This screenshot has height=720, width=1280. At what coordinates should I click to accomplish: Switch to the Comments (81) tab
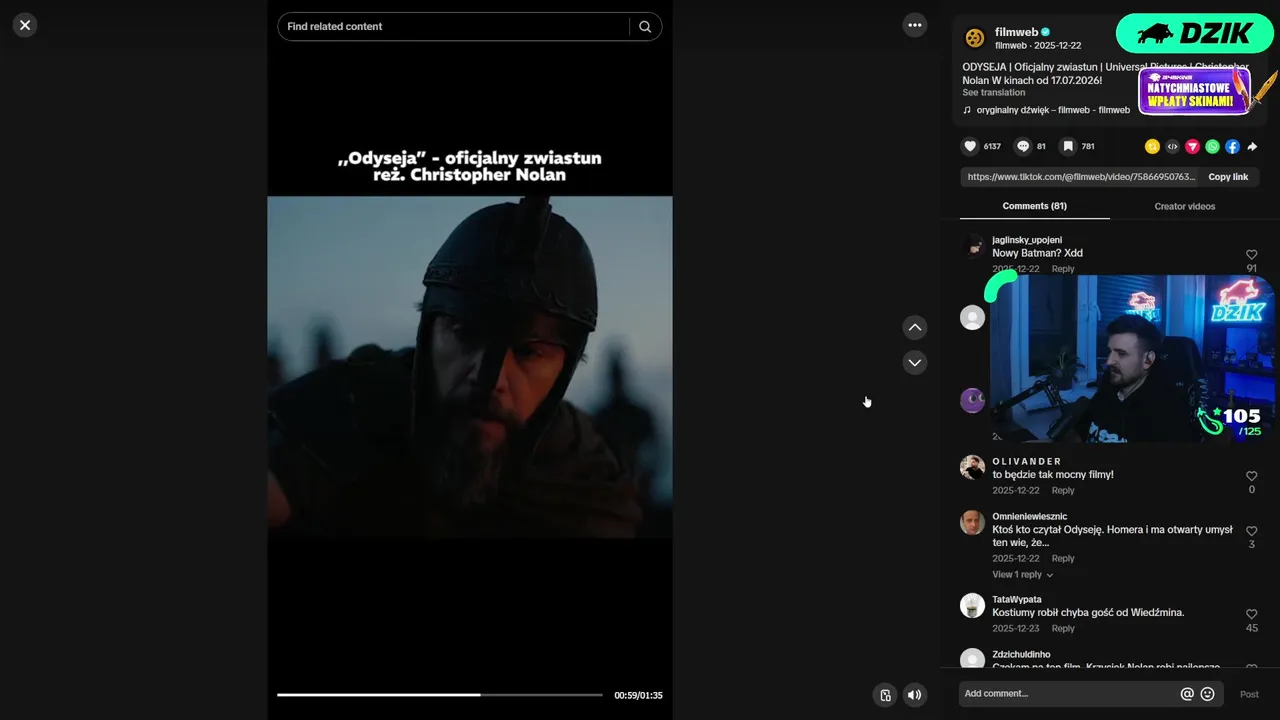coord(1034,206)
